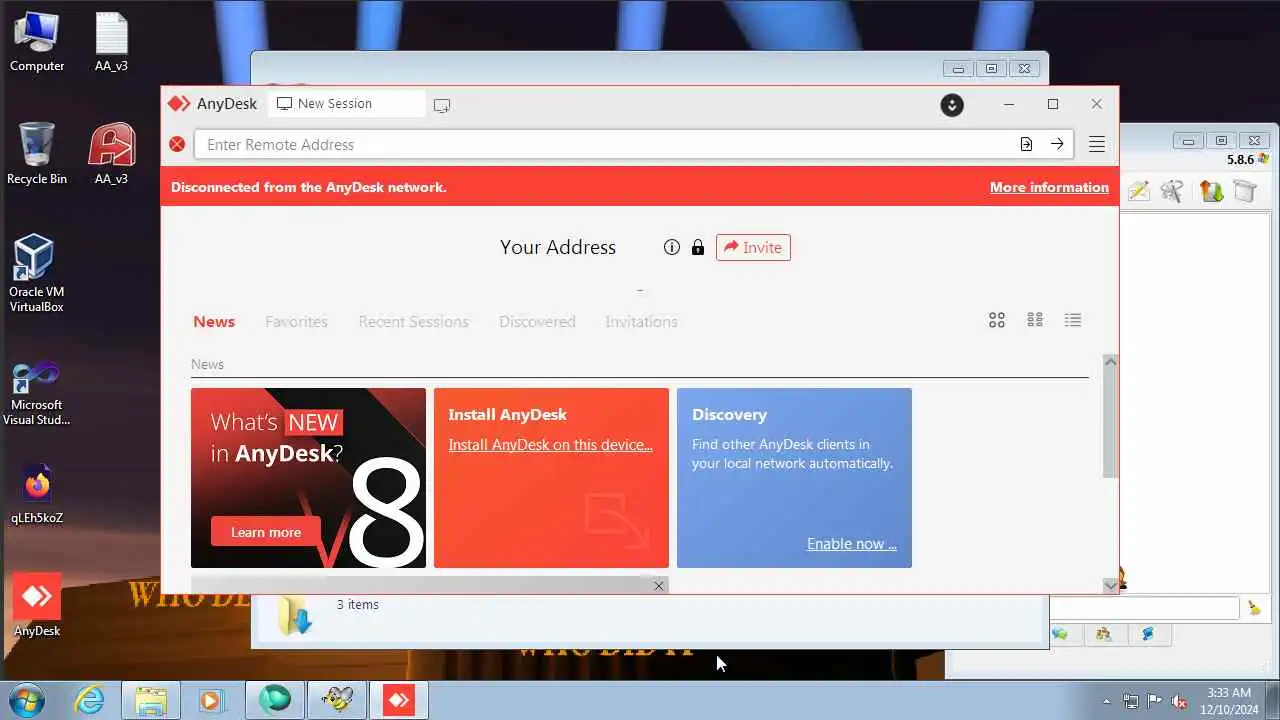Click the bee icon taskbar button
Image resolution: width=1280 pixels, height=720 pixels.
tap(337, 700)
